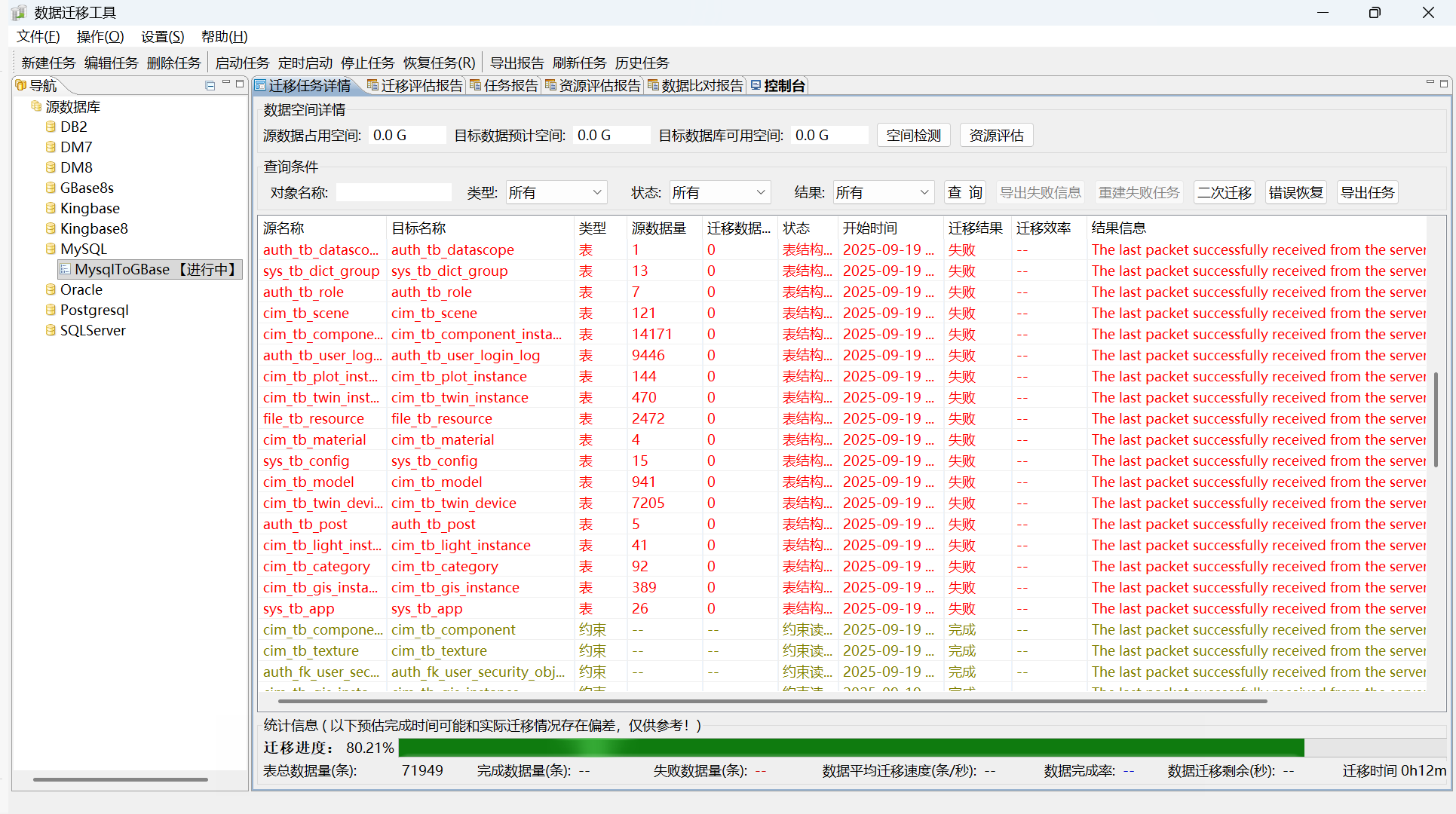Click the 导航 panel horizontal scrollbar
The width and height of the screenshot is (1456, 814).
(121, 779)
